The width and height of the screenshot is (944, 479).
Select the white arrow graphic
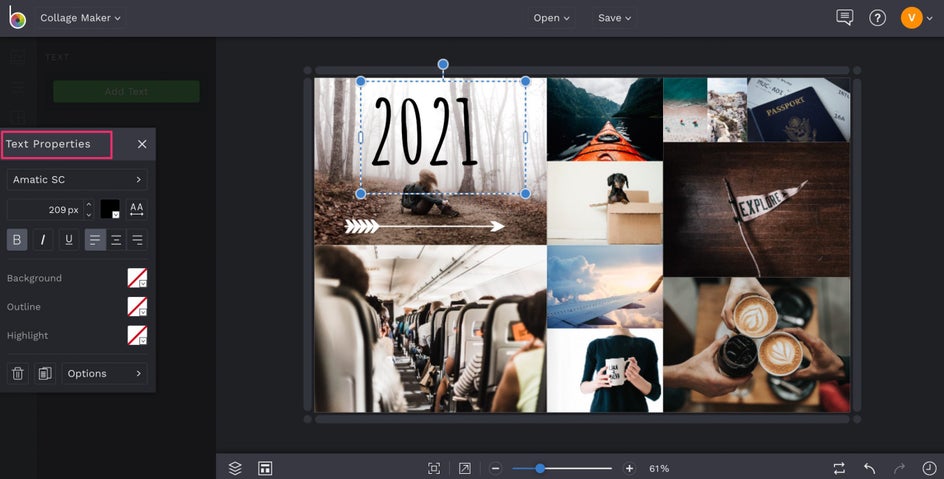[x=424, y=226]
